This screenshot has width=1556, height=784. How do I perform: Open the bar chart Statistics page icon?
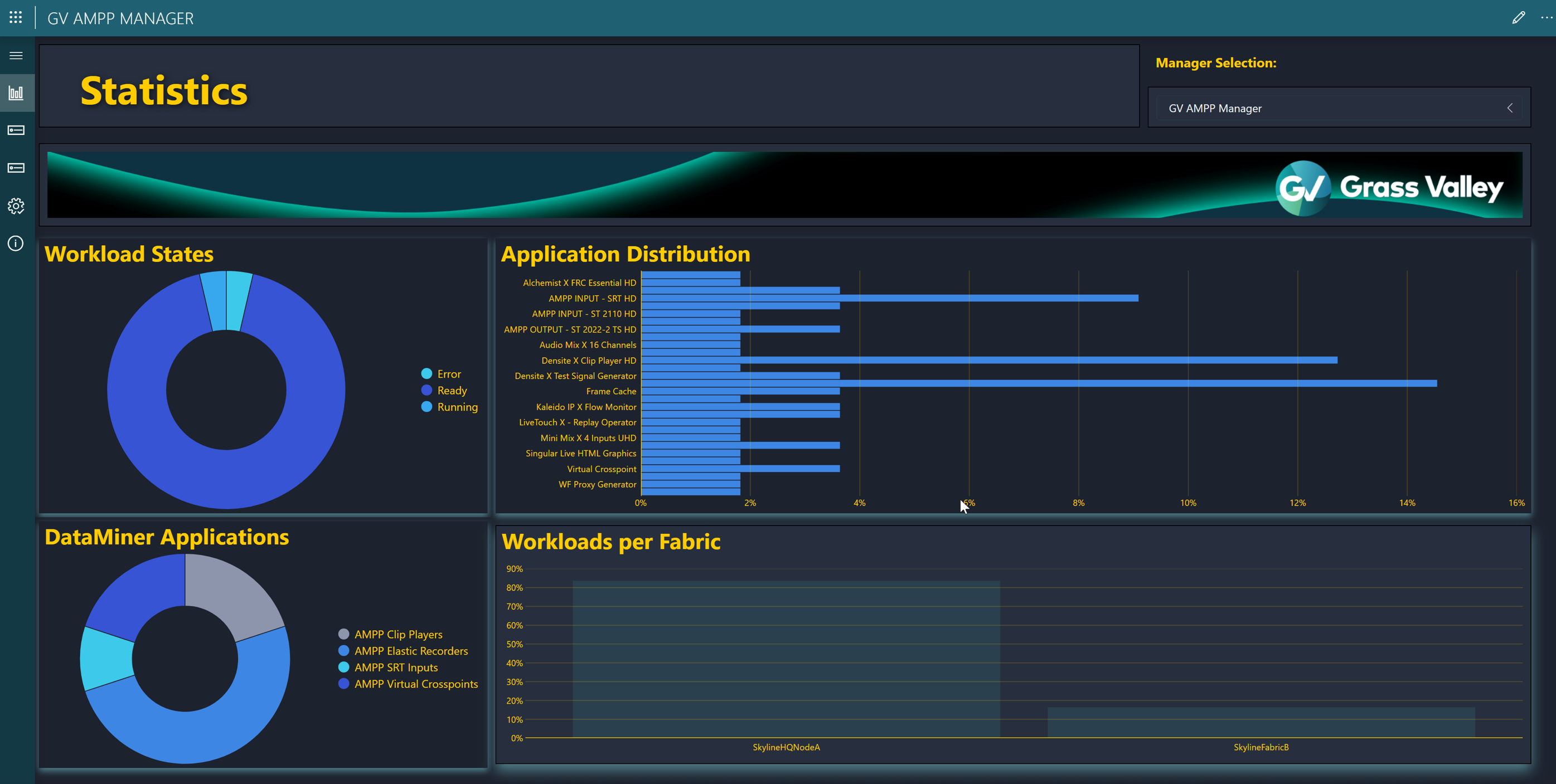(16, 93)
